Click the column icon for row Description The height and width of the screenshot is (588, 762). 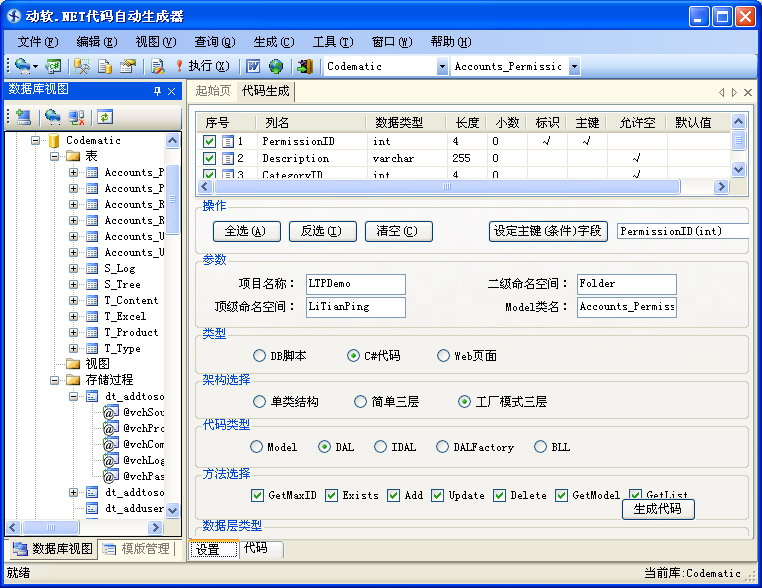[x=228, y=158]
